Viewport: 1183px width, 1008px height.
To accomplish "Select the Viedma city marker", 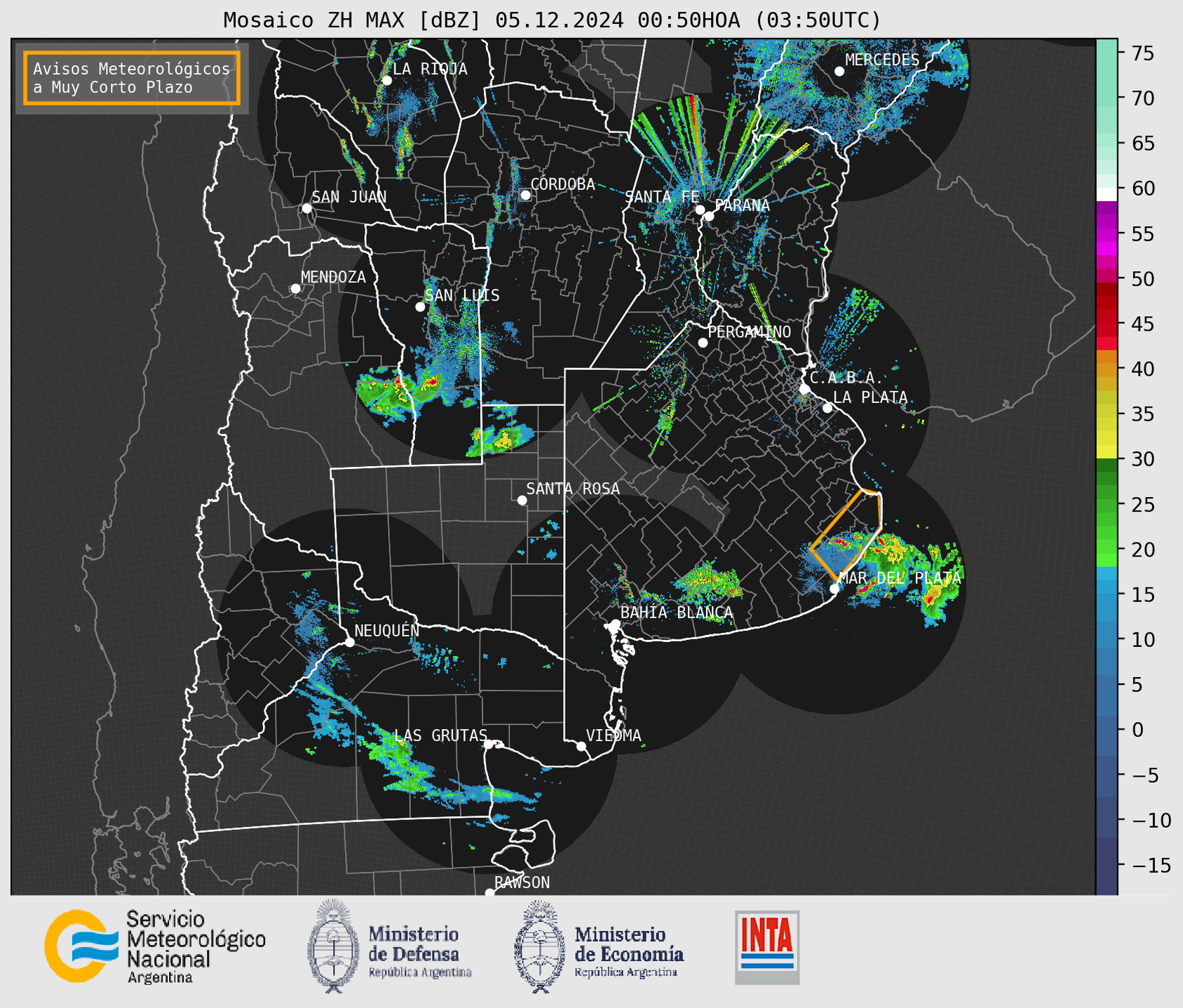I will 581,747.
